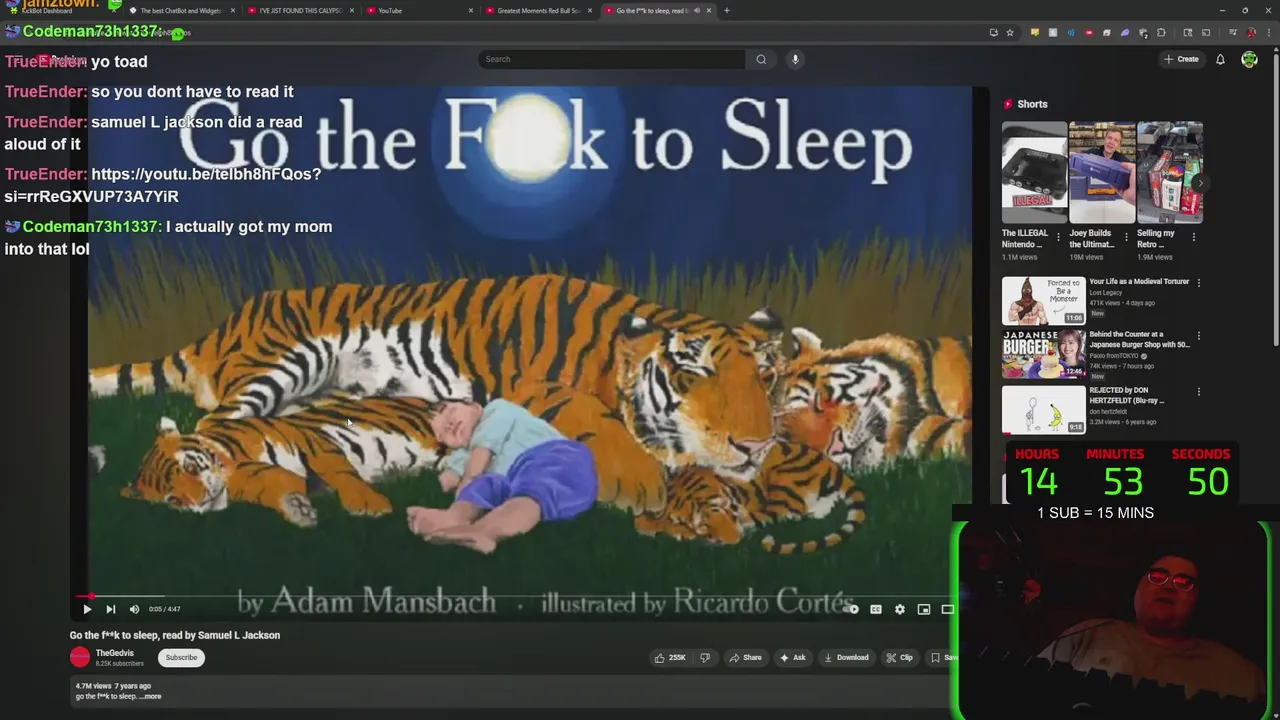Open the cast media icon in toolbar
Image resolution: width=1280 pixels, height=720 pixels.
(1206, 32)
